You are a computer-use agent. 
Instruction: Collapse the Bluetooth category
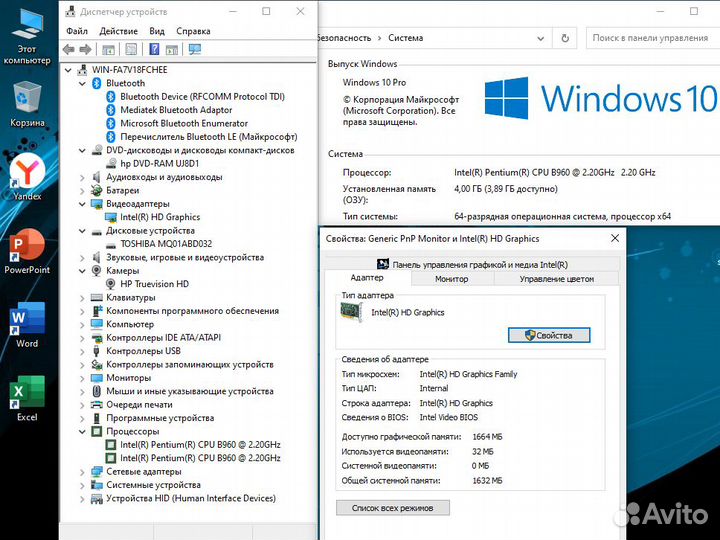coord(82,84)
